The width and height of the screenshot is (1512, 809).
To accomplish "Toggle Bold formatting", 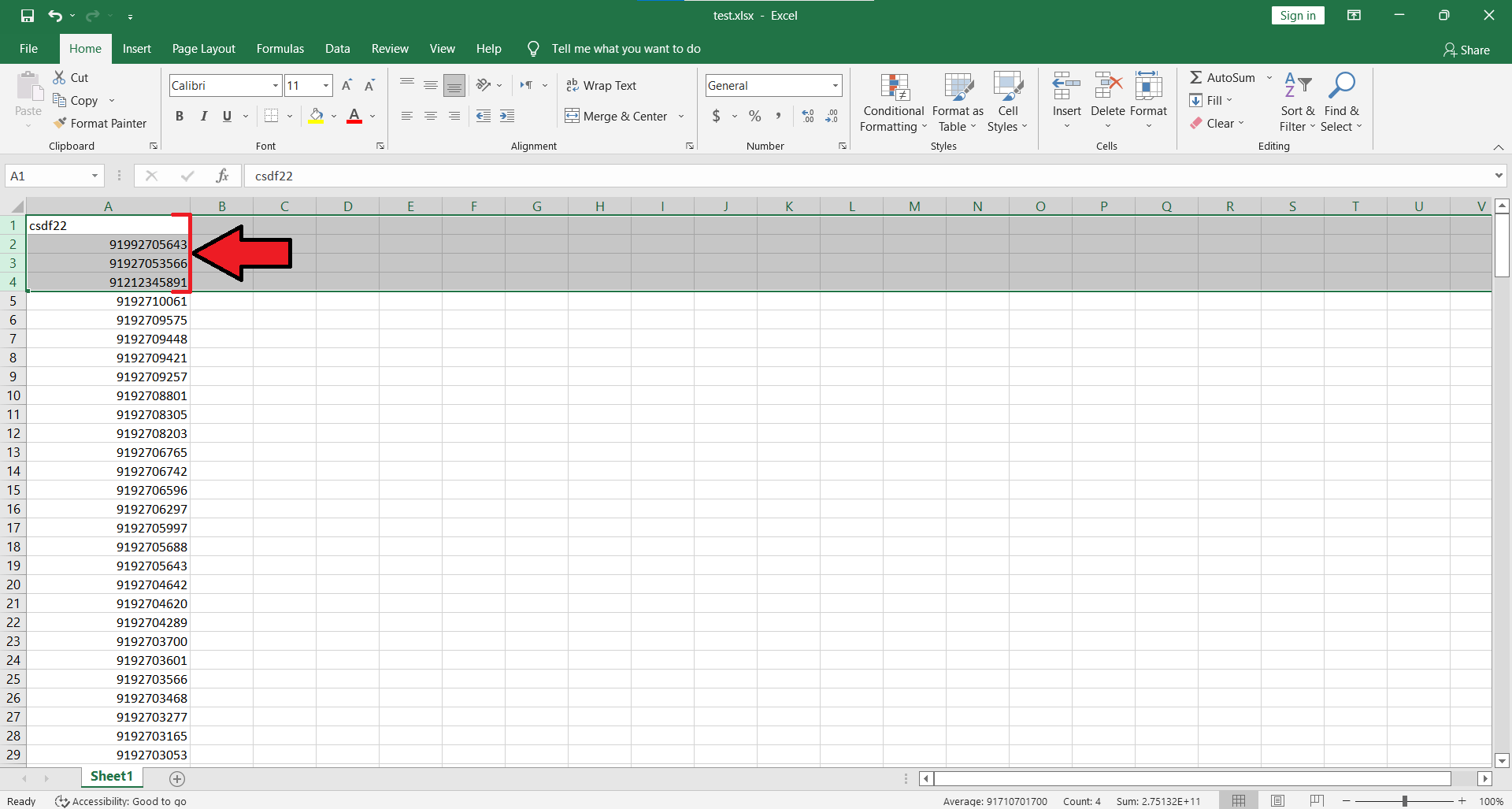I will [180, 117].
